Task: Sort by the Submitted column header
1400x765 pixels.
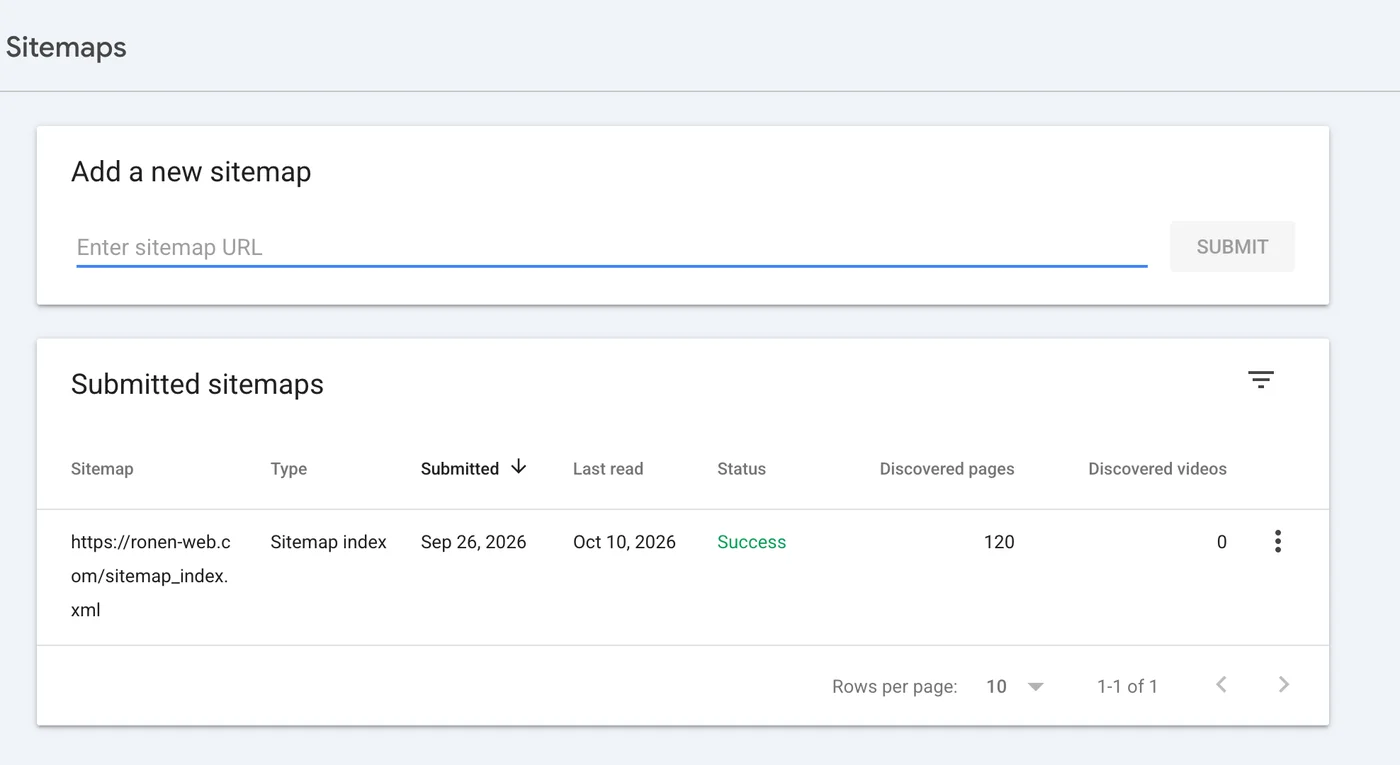Action: coord(460,469)
